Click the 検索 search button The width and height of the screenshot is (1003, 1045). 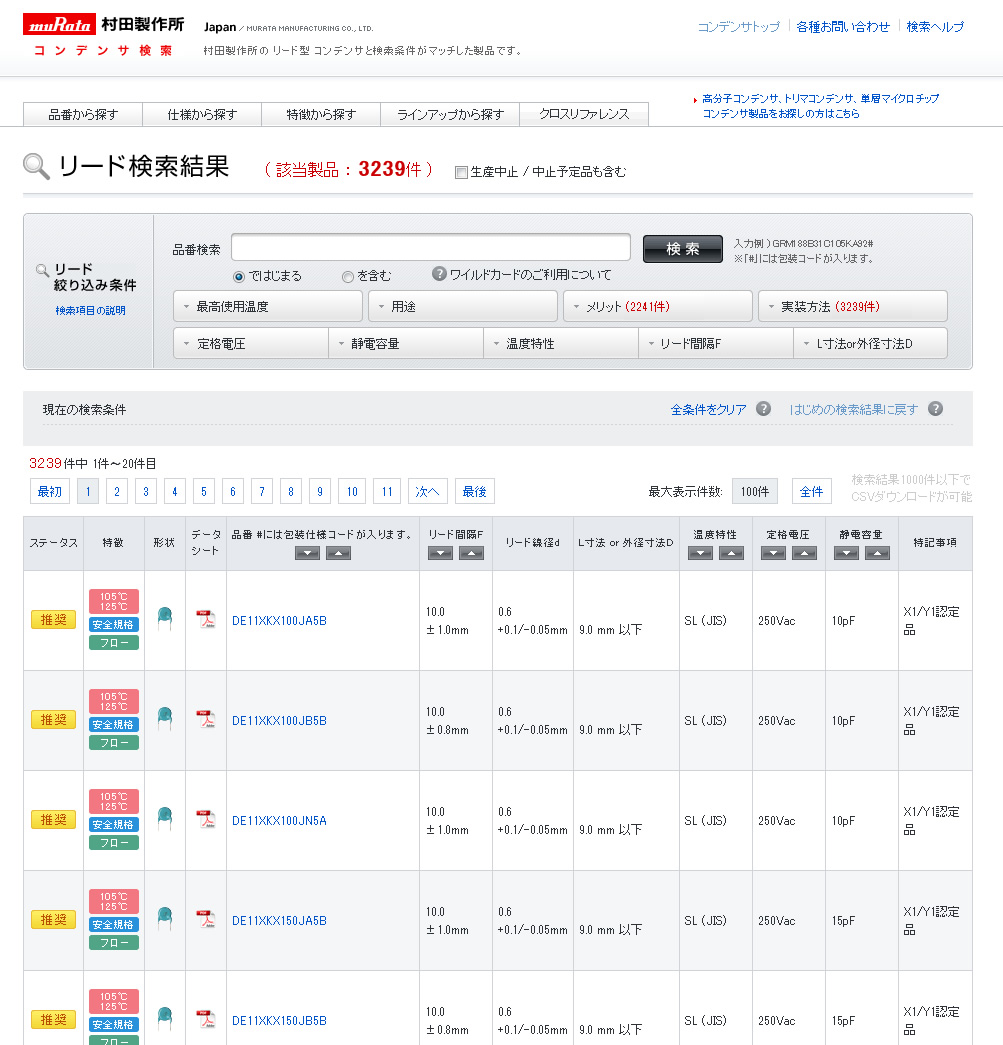(x=682, y=249)
